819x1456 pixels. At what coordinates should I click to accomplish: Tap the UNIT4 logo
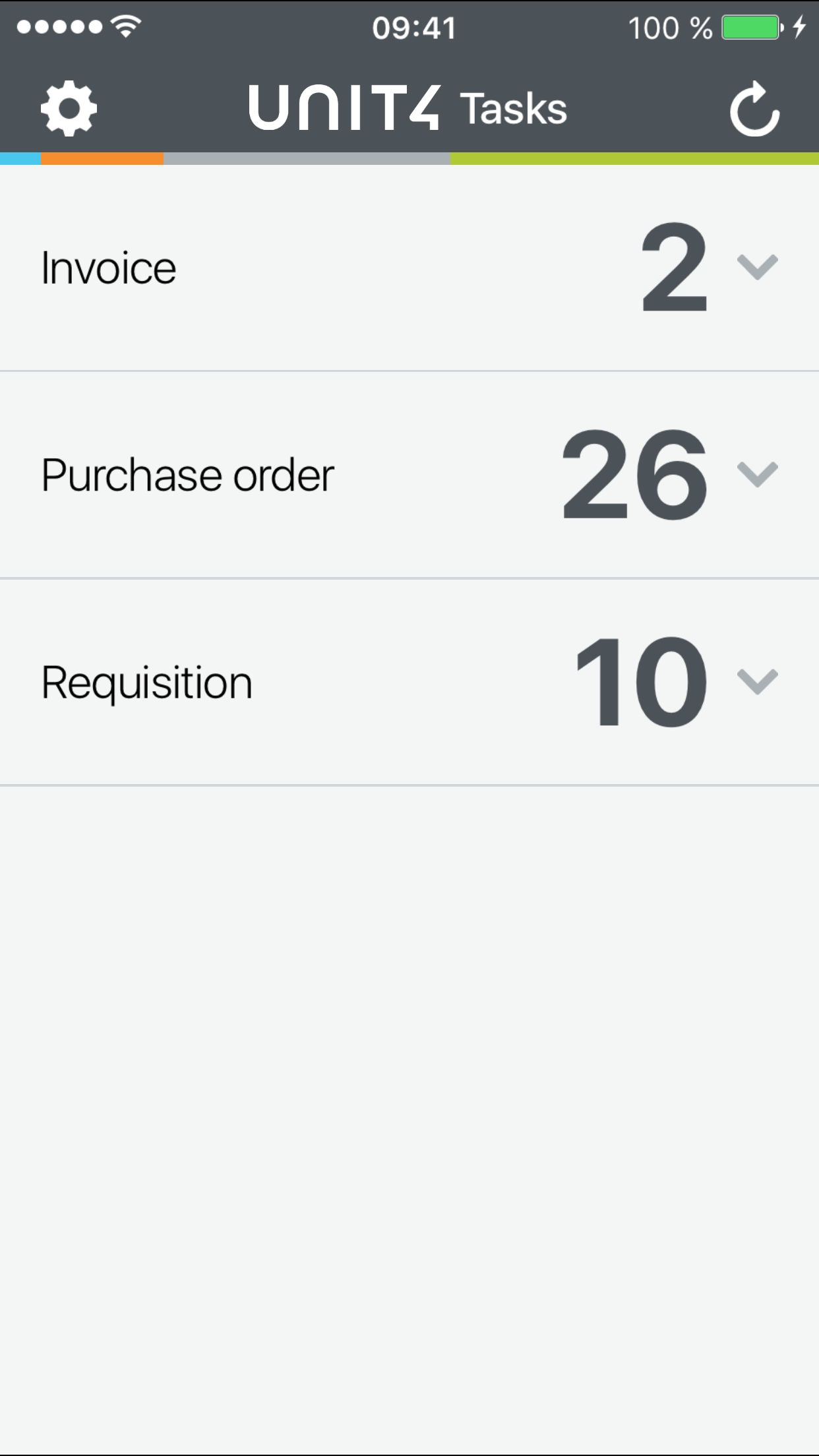[344, 108]
